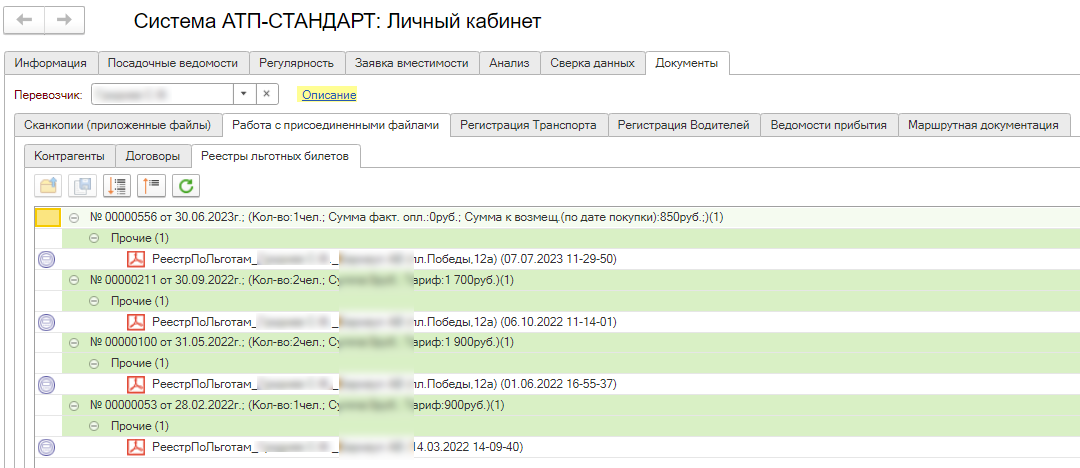Click the navigate forward arrow button
The width and height of the screenshot is (1080, 468).
pos(64,20)
